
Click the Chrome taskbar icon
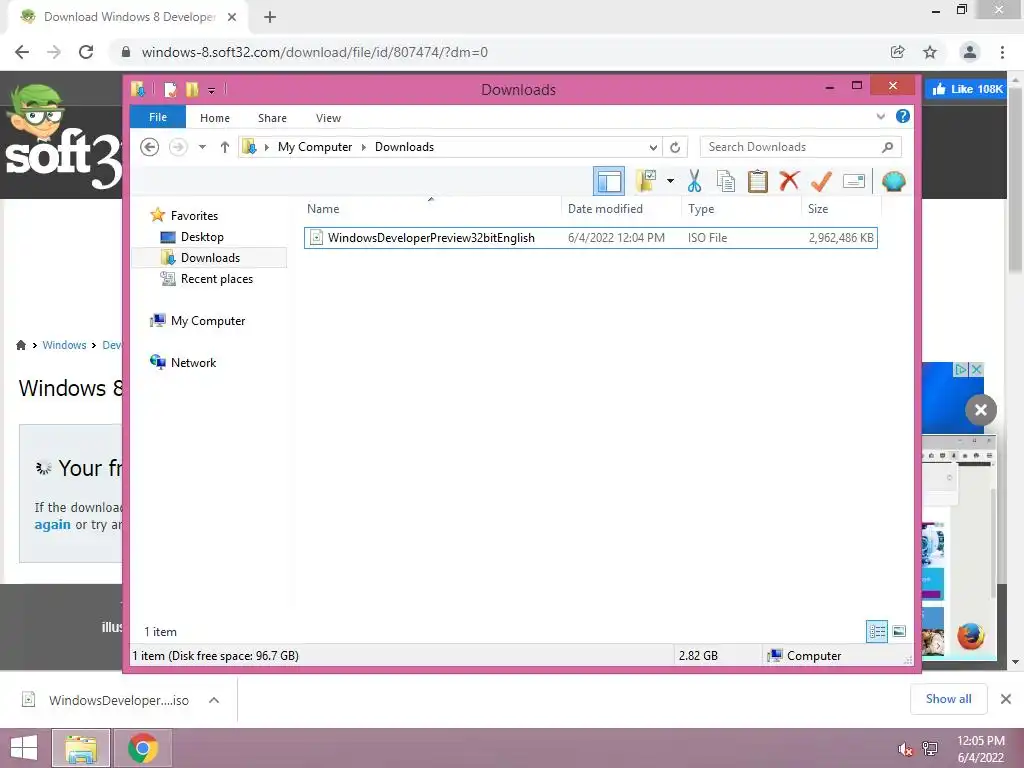coord(142,748)
